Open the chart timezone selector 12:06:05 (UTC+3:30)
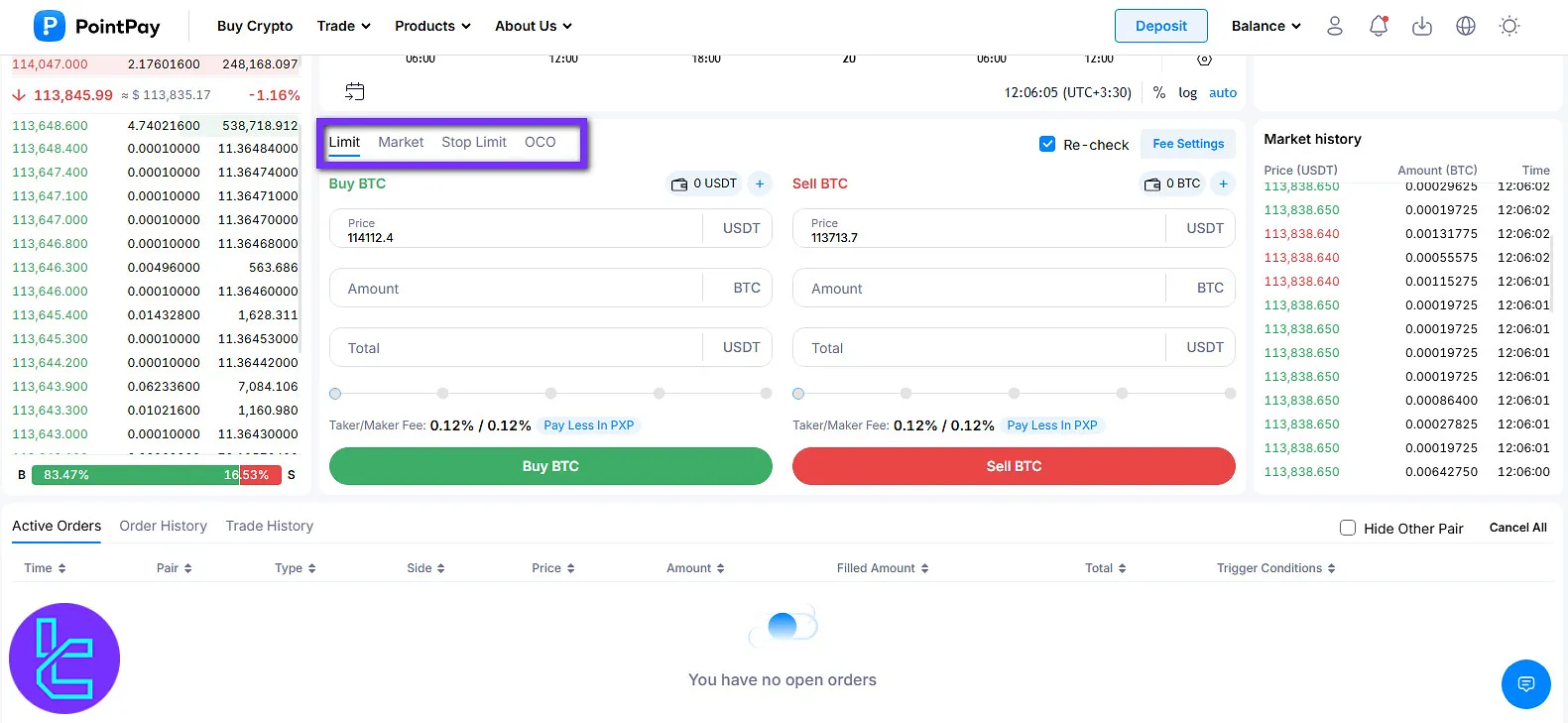The width and height of the screenshot is (1568, 723). [1067, 92]
